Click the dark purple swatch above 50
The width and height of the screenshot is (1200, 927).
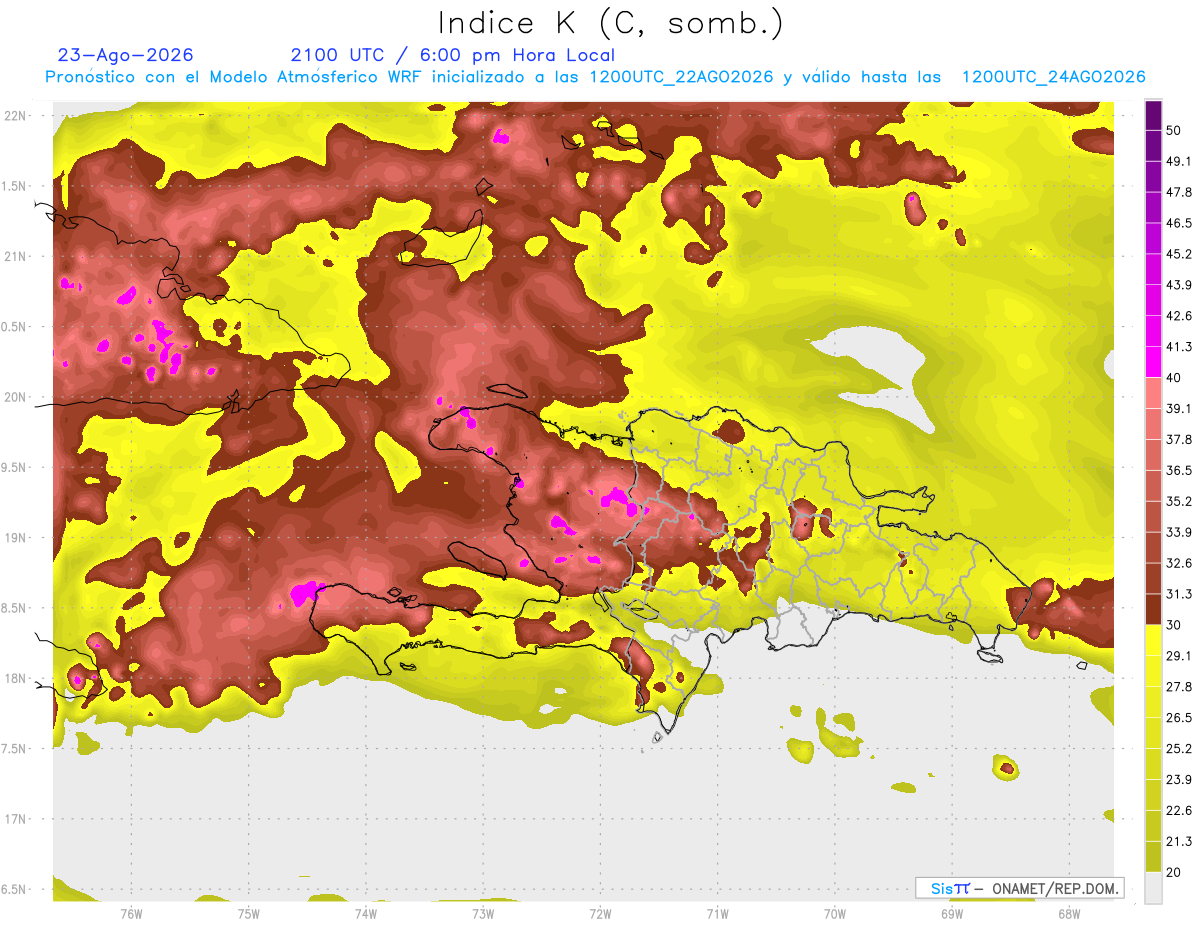pos(1153,115)
